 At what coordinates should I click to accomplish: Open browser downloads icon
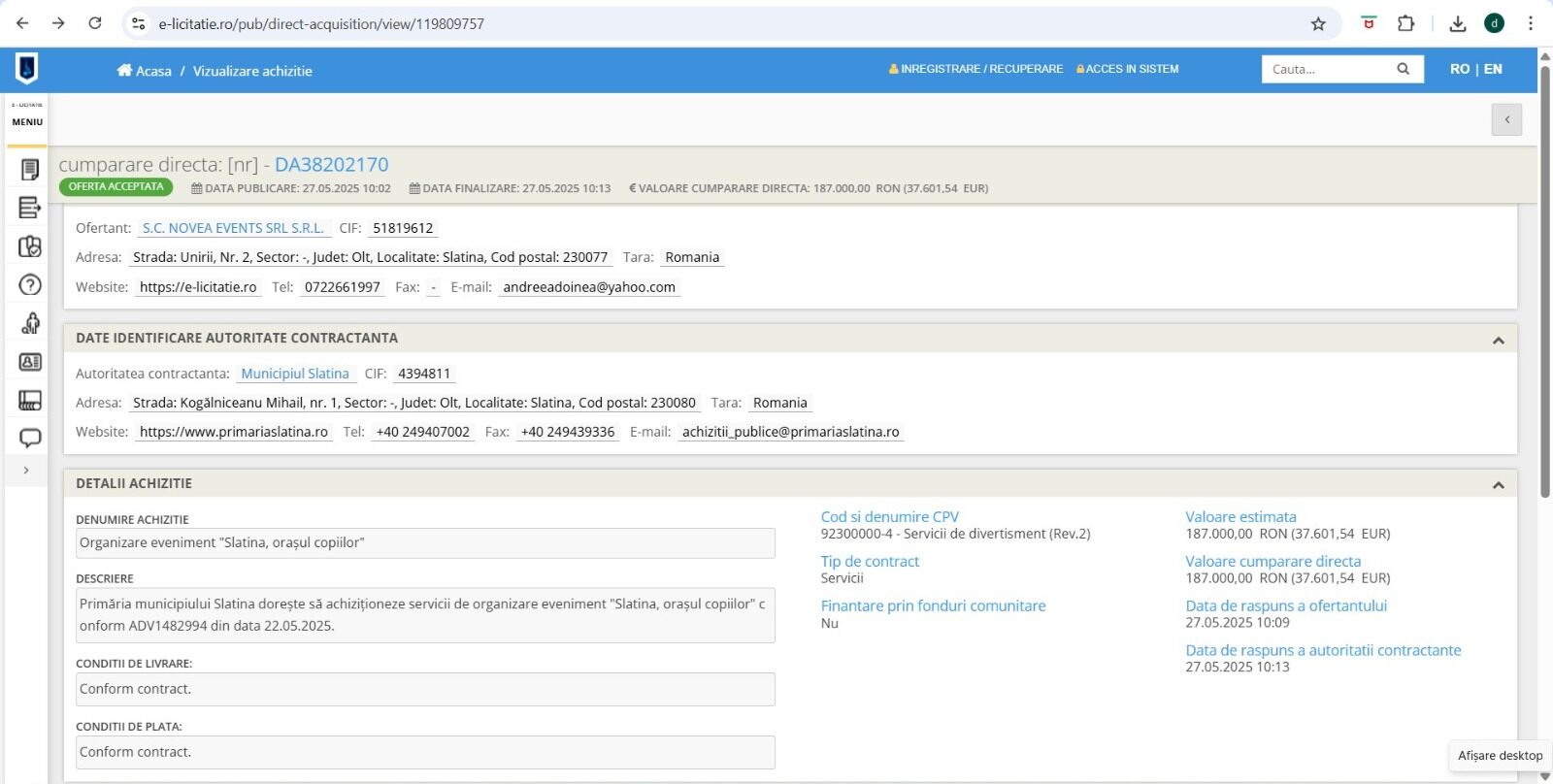point(1457,23)
